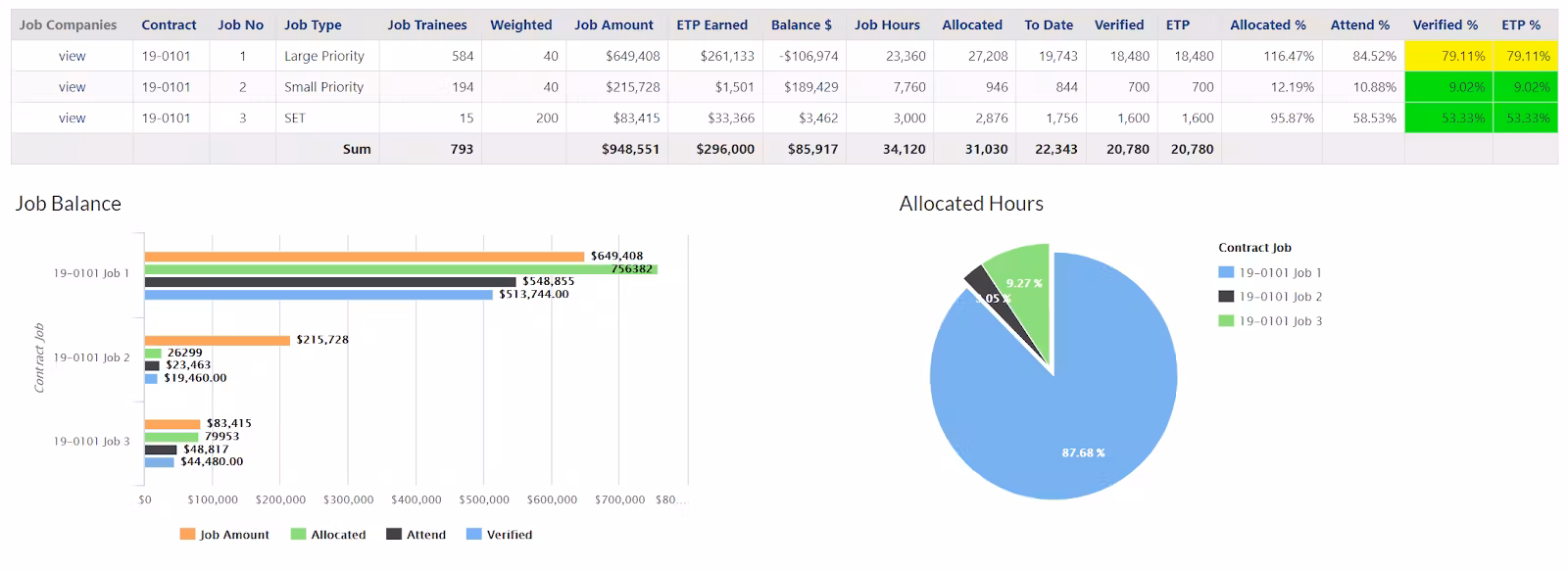Toggle Job Amount series in bar legend

point(224,535)
